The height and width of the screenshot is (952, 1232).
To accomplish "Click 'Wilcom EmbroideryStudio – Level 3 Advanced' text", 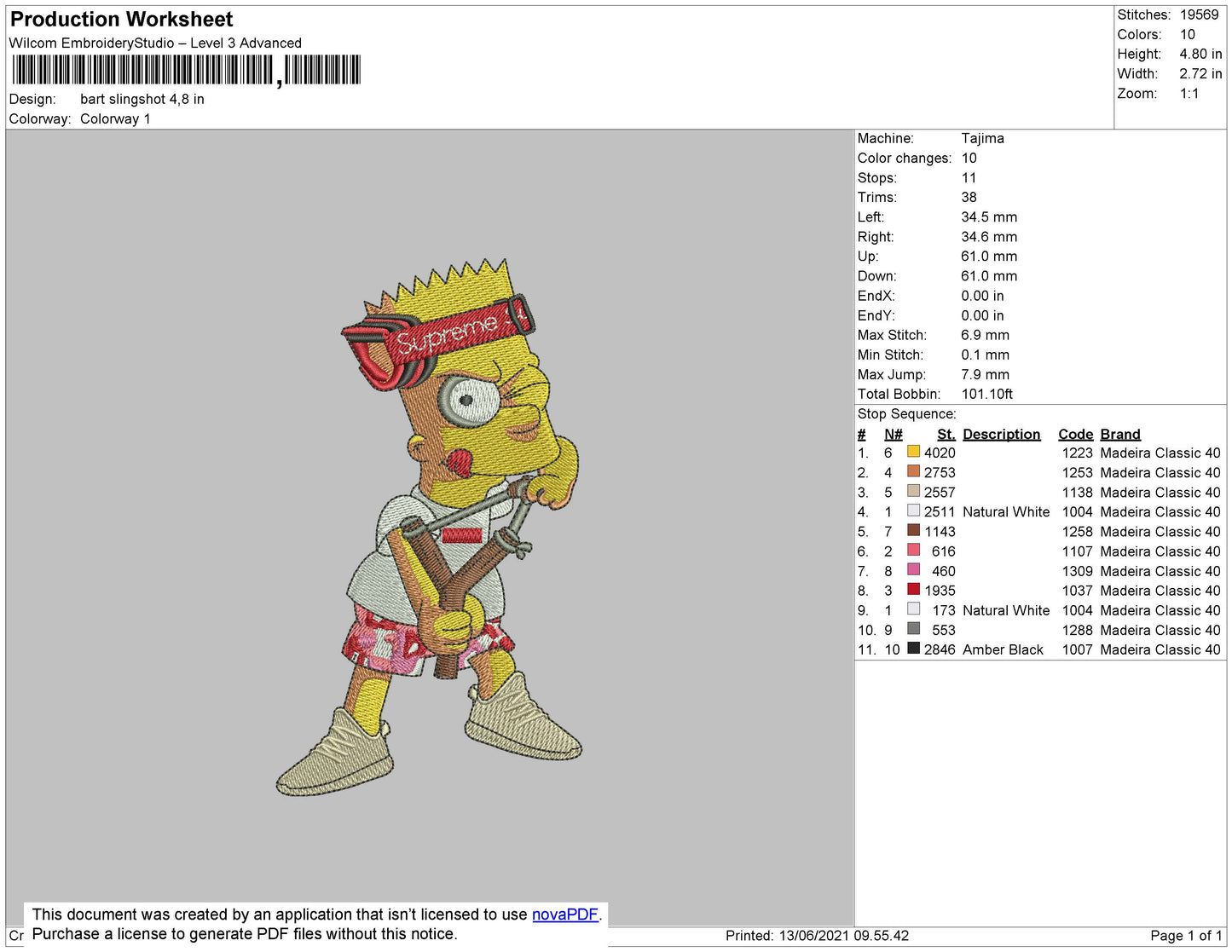I will point(155,43).
